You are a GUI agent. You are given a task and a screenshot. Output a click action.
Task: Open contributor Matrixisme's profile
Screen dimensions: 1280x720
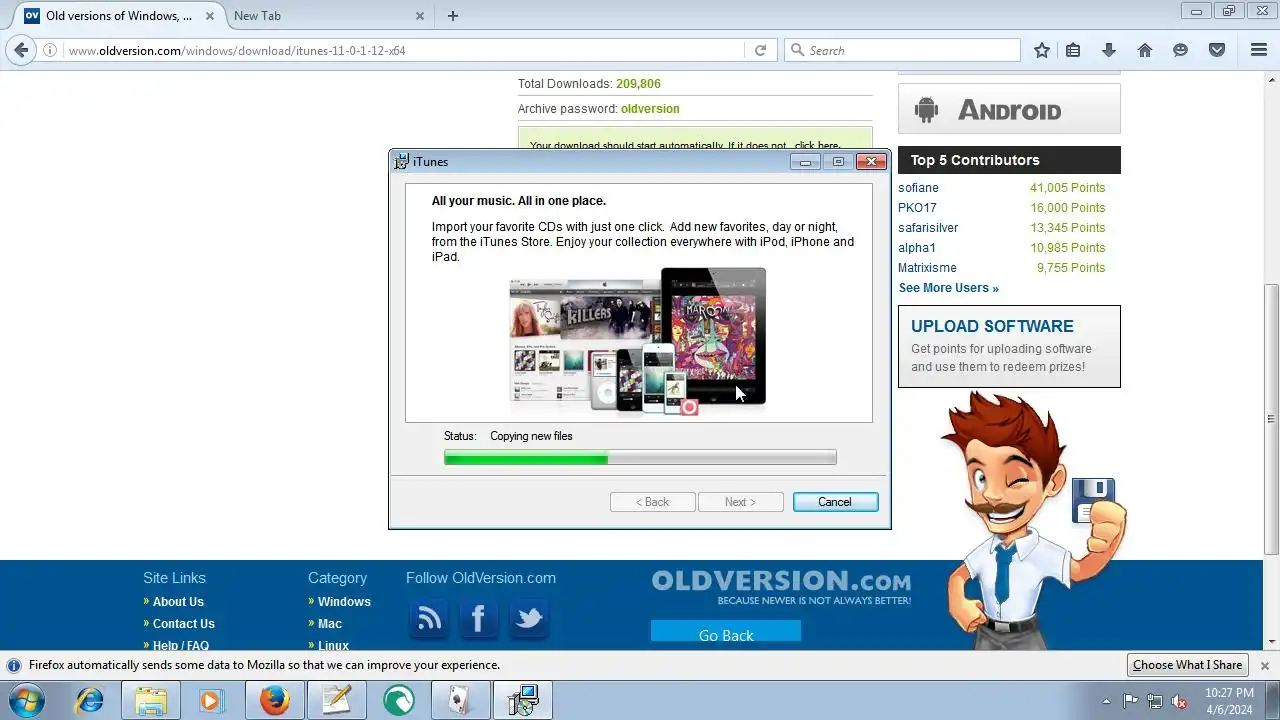(x=927, y=268)
